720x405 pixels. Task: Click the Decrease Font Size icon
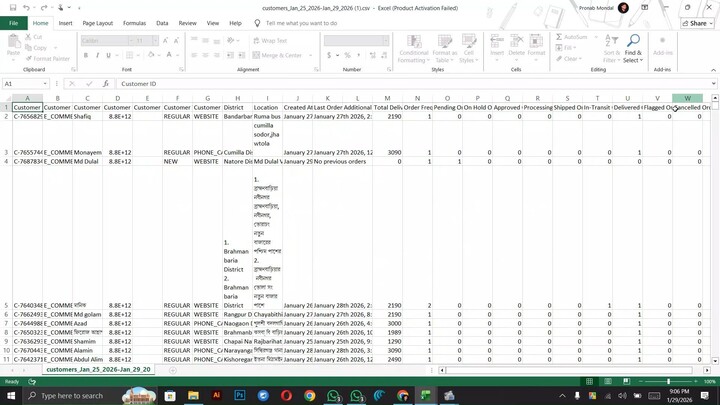[x=176, y=41]
